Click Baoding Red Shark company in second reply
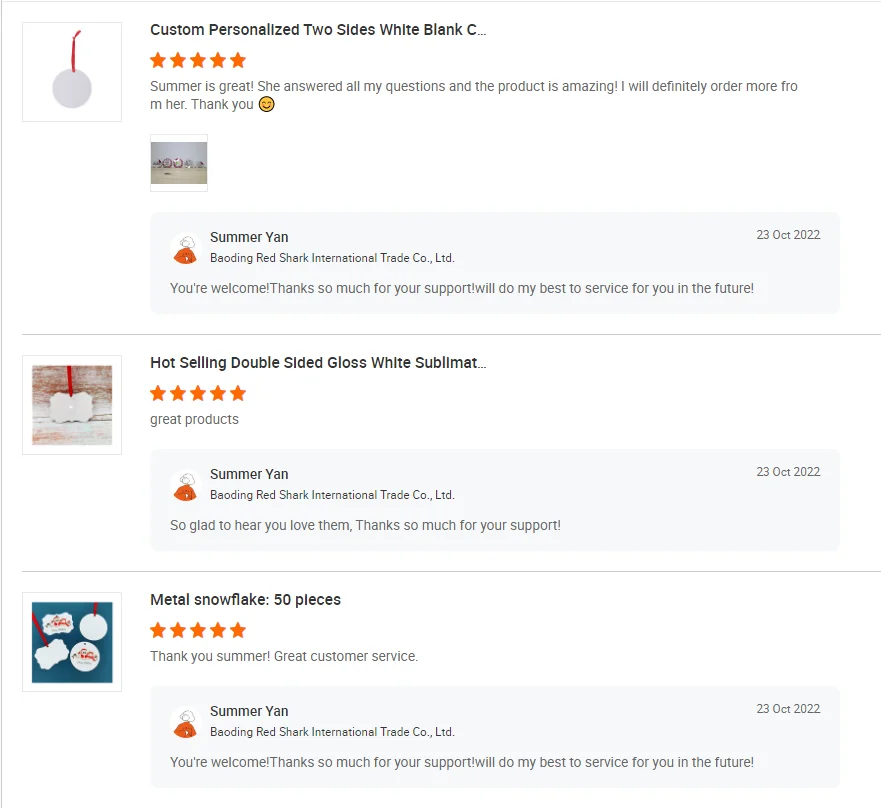This screenshot has width=881, height=808. tap(332, 495)
